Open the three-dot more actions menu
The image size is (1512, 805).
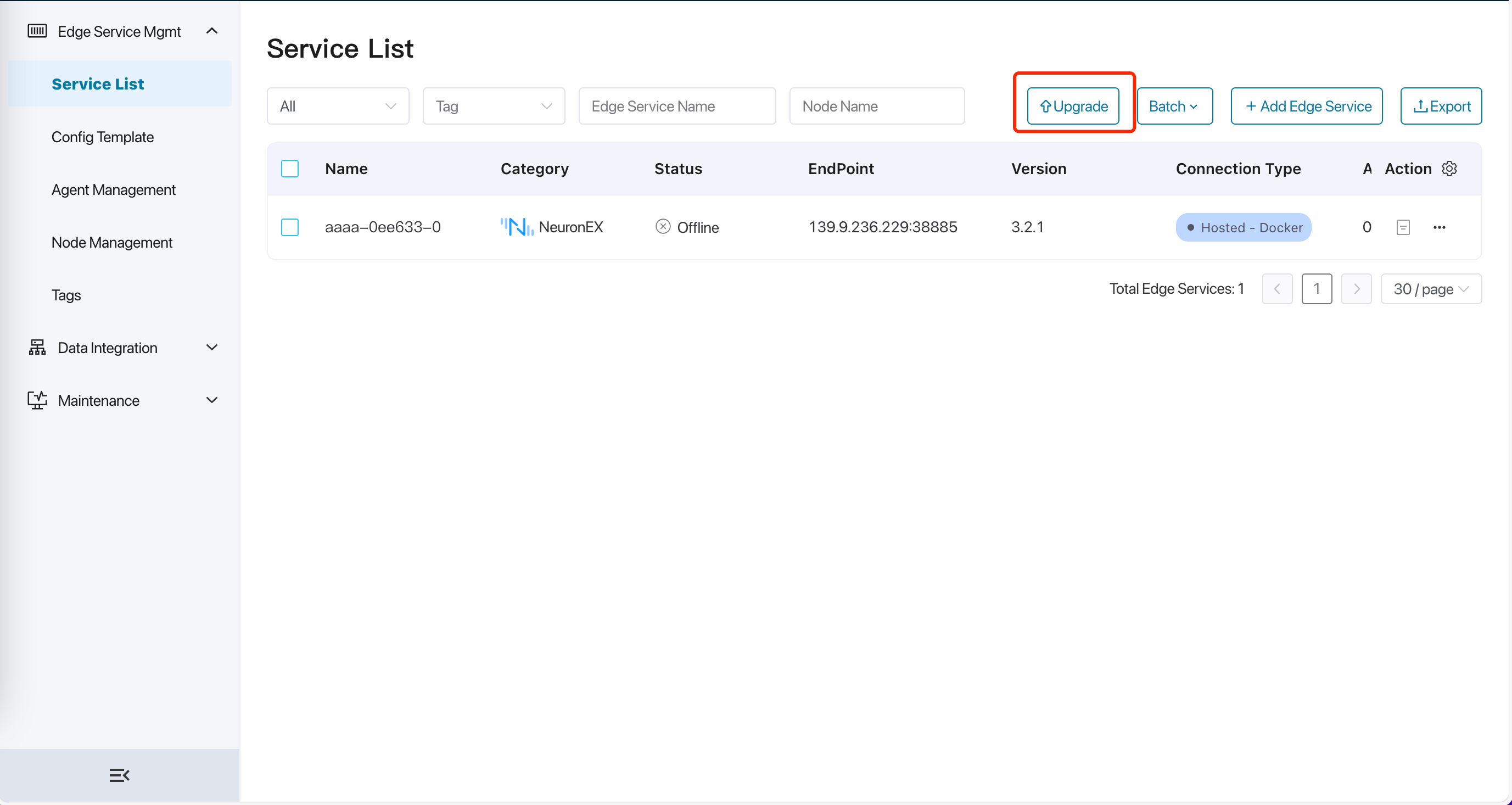[x=1439, y=227]
